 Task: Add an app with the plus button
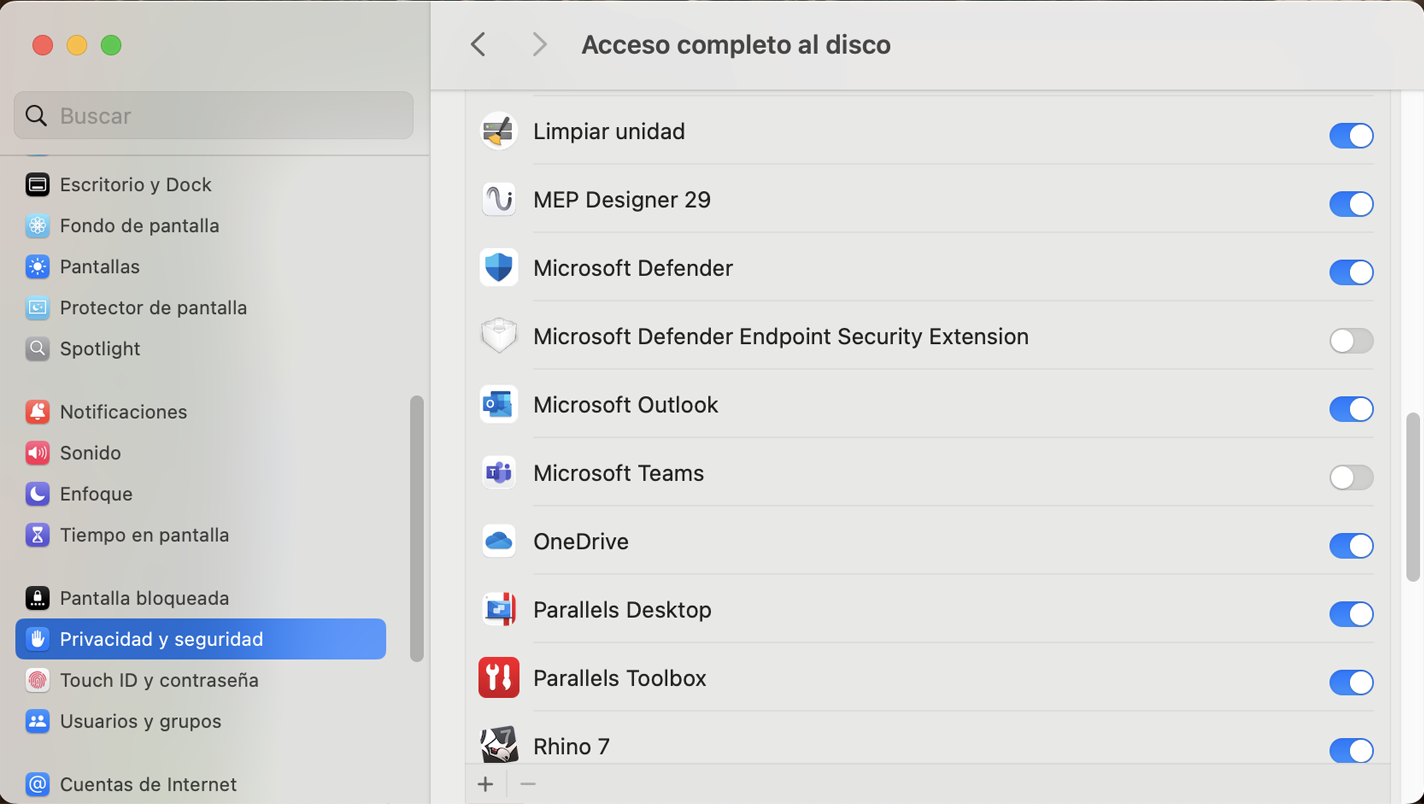[x=486, y=784]
